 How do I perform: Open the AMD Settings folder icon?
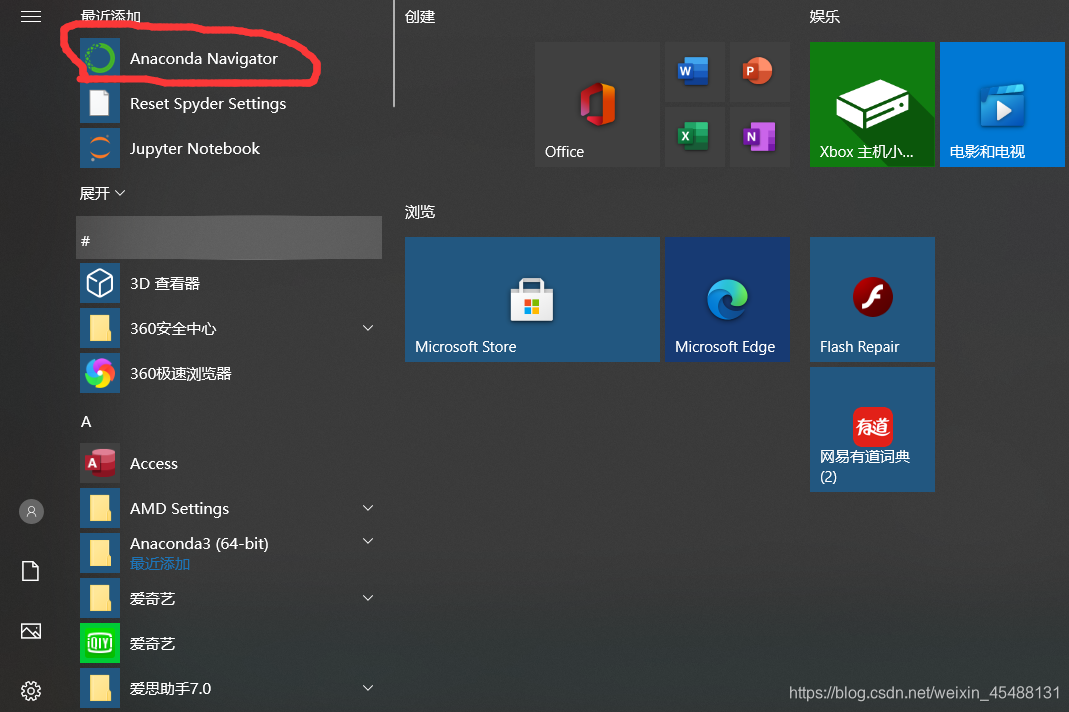click(100, 508)
